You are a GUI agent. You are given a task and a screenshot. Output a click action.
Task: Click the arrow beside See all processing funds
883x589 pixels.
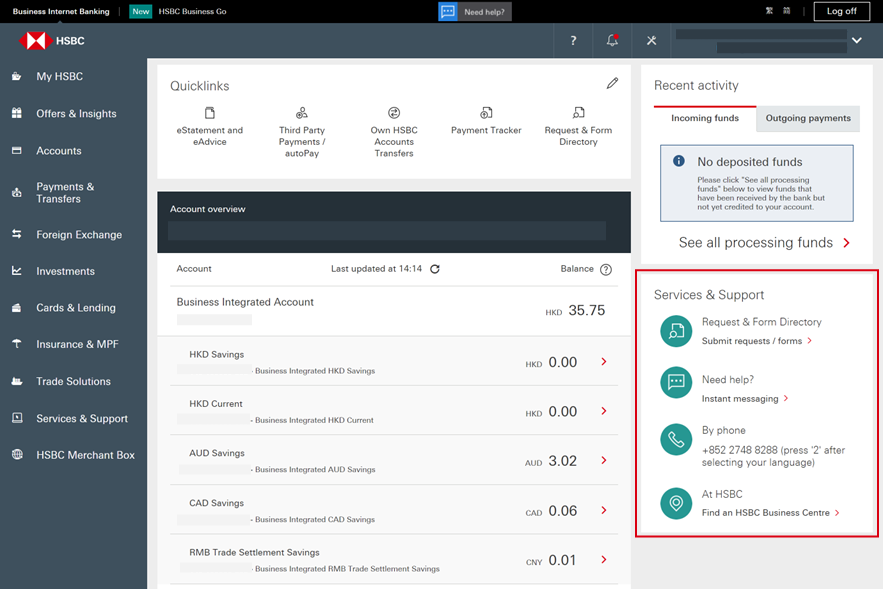846,243
